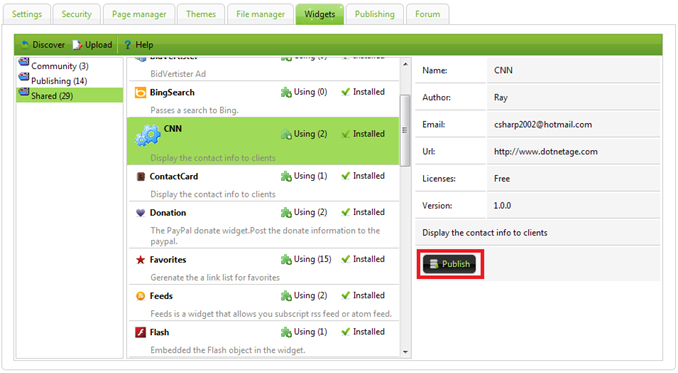Screen dimensions: 678x373
Task: Click the Shared category folder icon
Action: (24, 92)
